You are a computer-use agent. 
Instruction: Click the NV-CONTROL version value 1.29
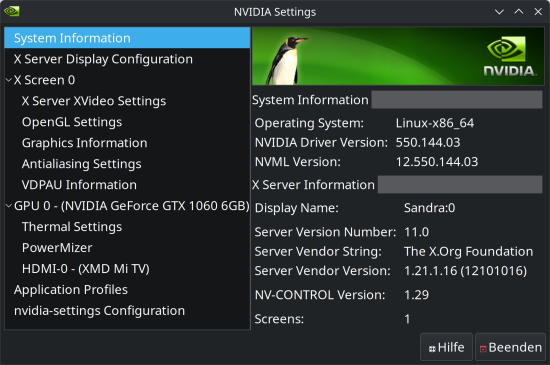(416, 295)
